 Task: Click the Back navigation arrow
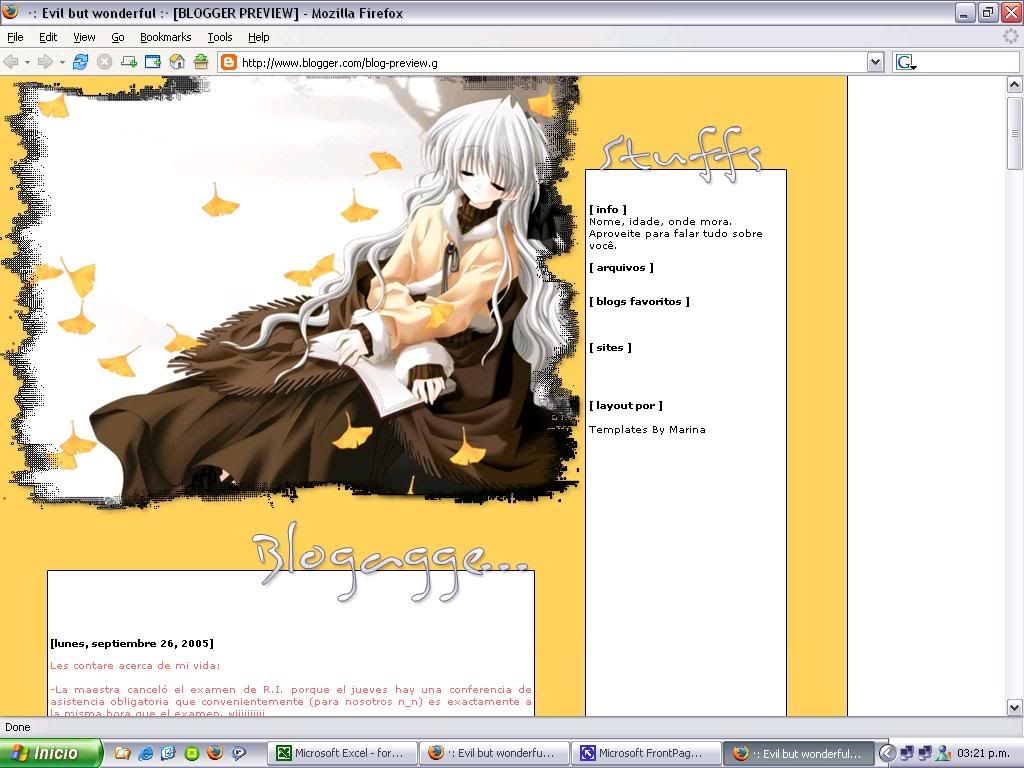pyautogui.click(x=11, y=62)
